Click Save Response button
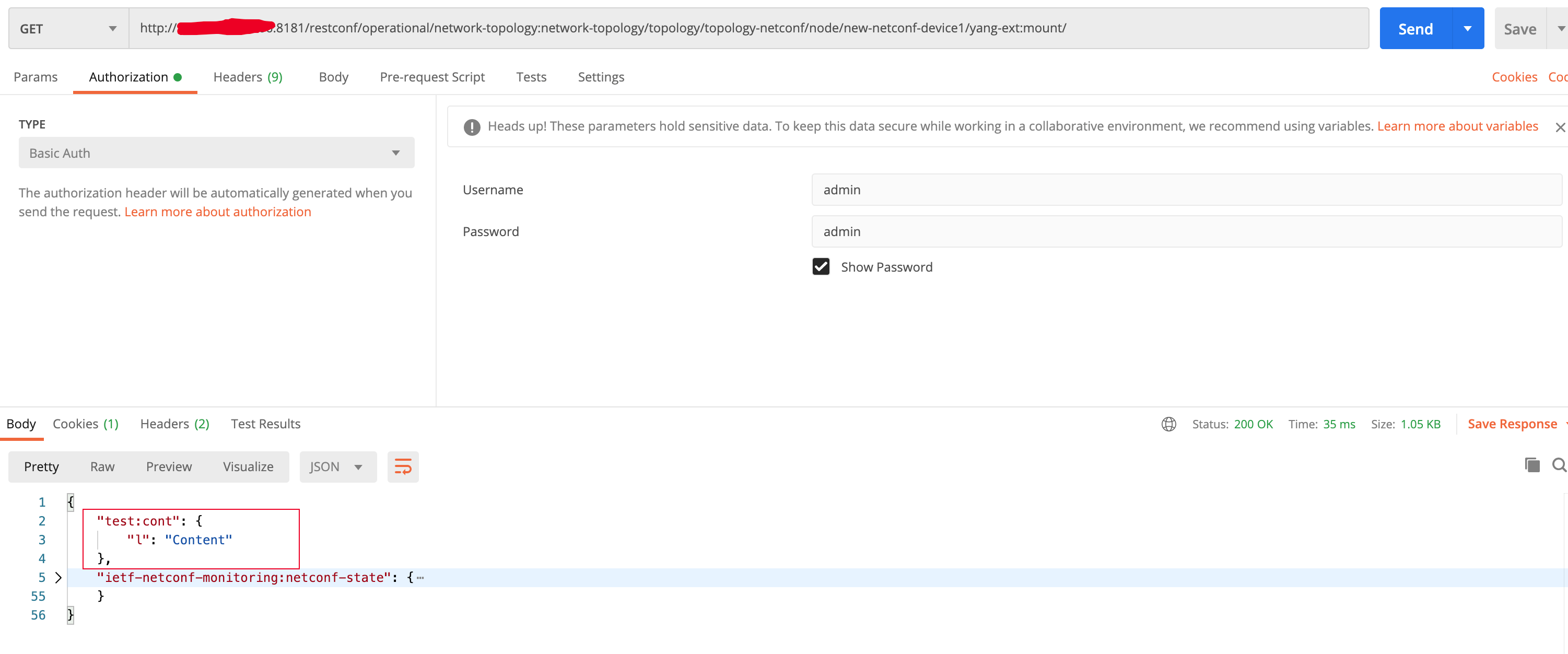1568x654 pixels. pyautogui.click(x=1512, y=424)
